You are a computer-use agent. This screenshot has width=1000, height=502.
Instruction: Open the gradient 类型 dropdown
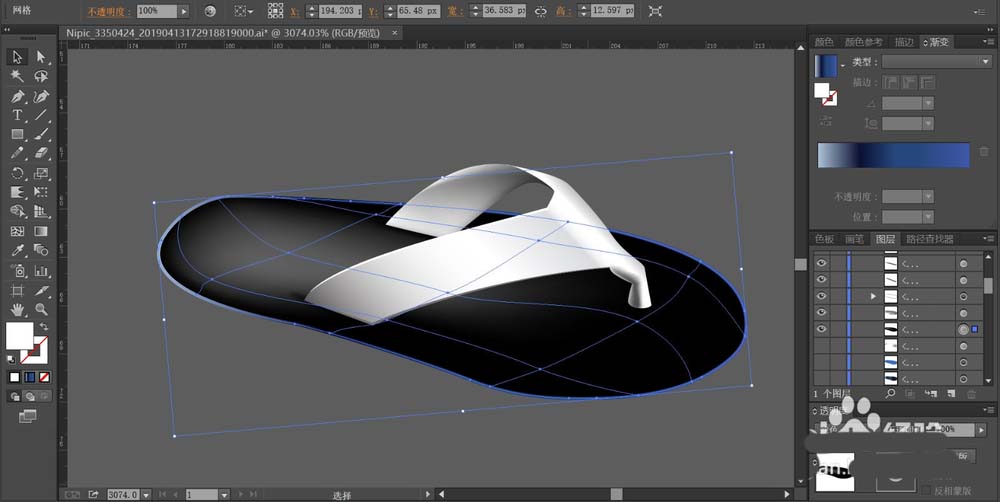point(936,62)
